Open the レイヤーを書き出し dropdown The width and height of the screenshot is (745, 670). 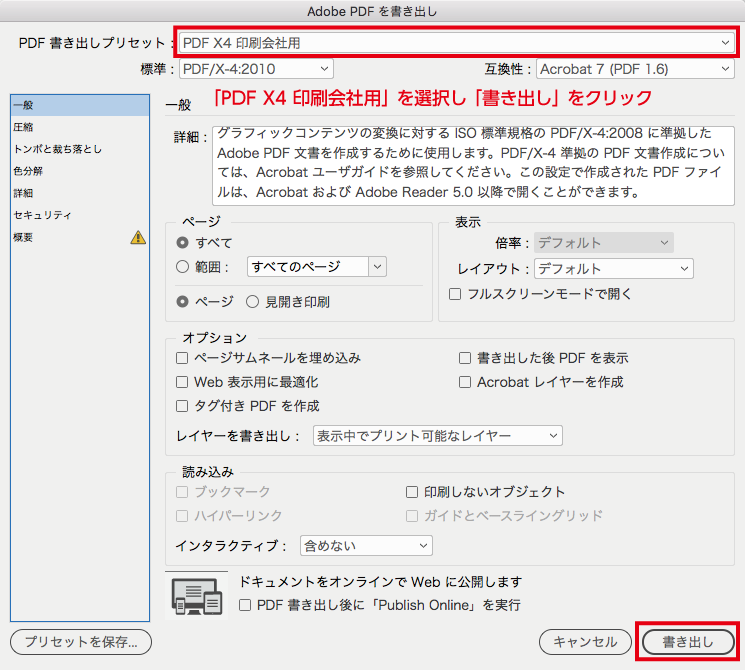coord(438,435)
